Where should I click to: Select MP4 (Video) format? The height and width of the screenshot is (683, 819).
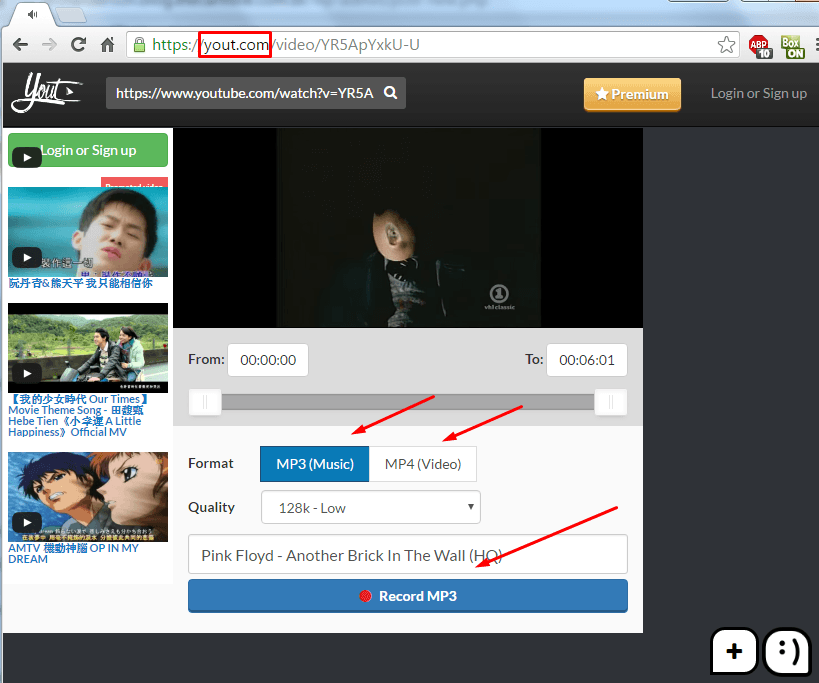(423, 464)
